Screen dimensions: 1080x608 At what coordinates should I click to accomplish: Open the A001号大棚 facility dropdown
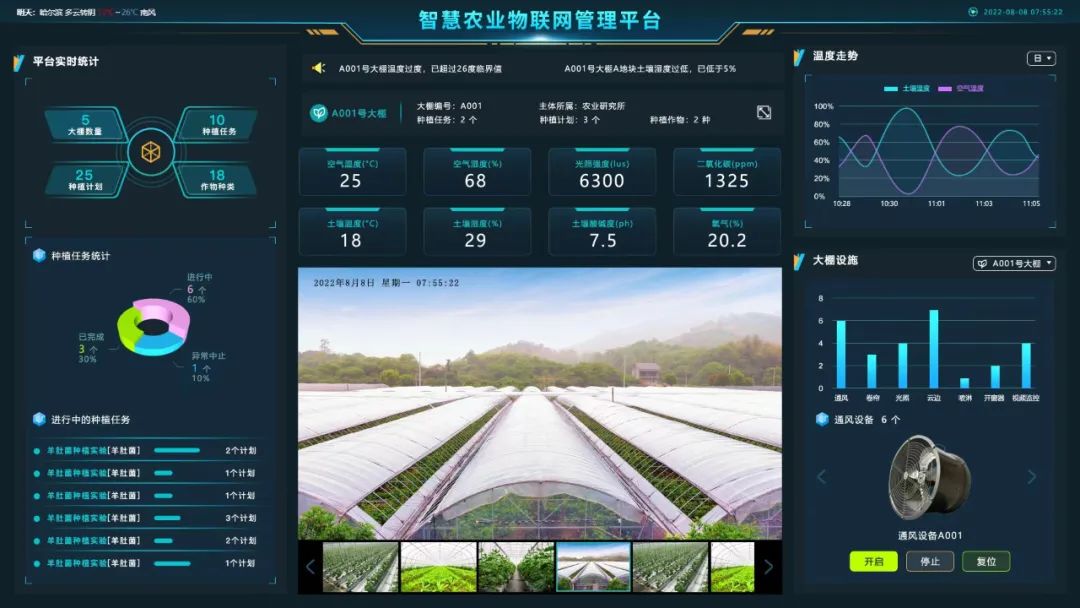[1014, 263]
